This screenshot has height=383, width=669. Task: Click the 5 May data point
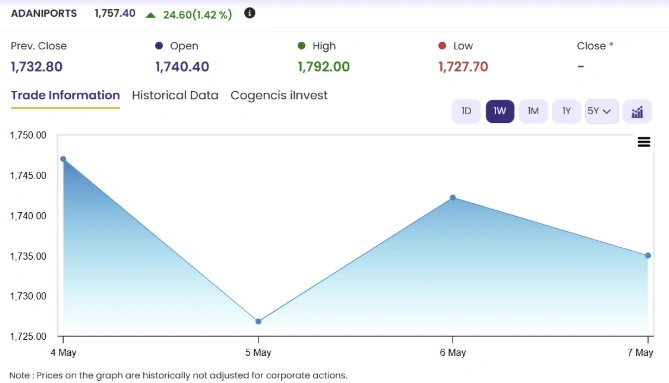258,321
